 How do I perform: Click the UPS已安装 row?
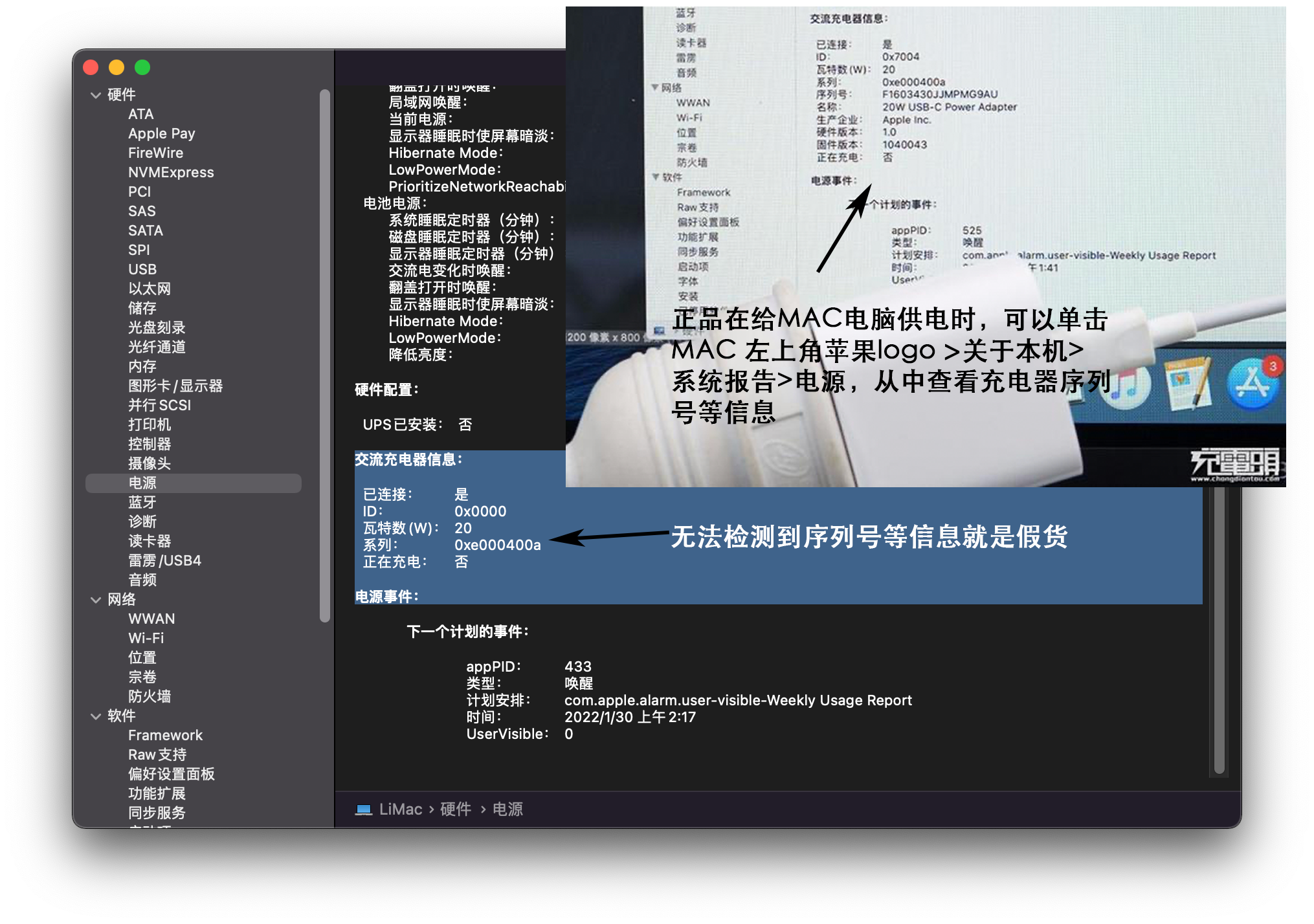tap(418, 425)
